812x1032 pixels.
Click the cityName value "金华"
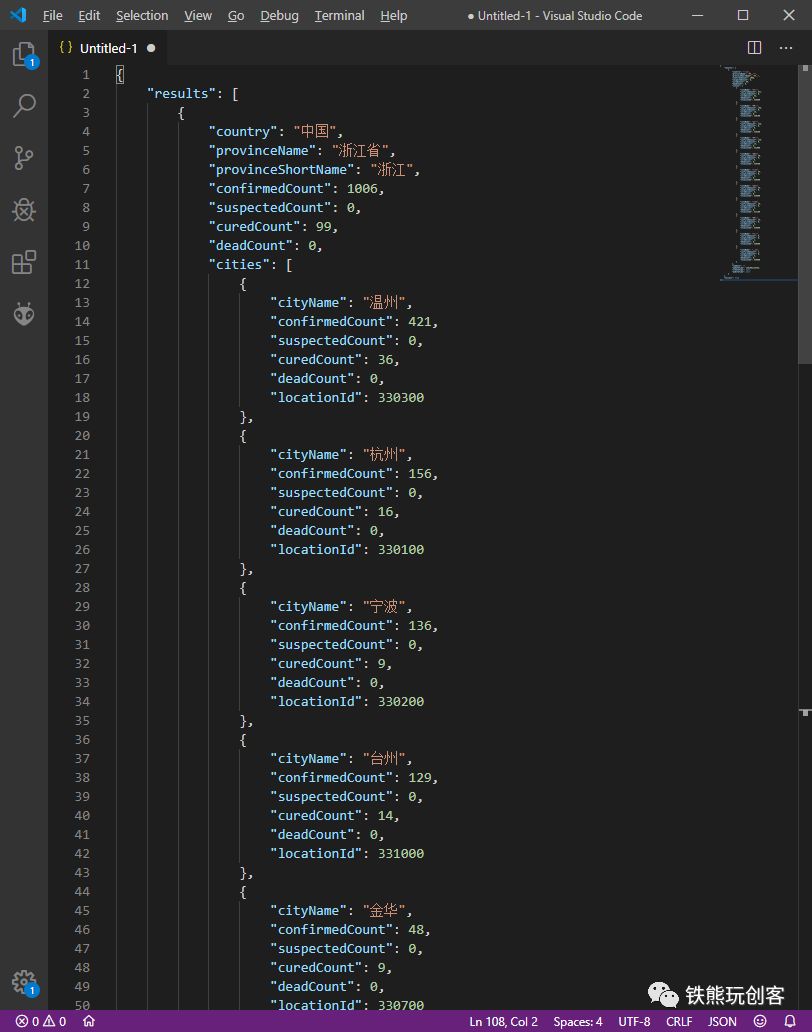384,911
